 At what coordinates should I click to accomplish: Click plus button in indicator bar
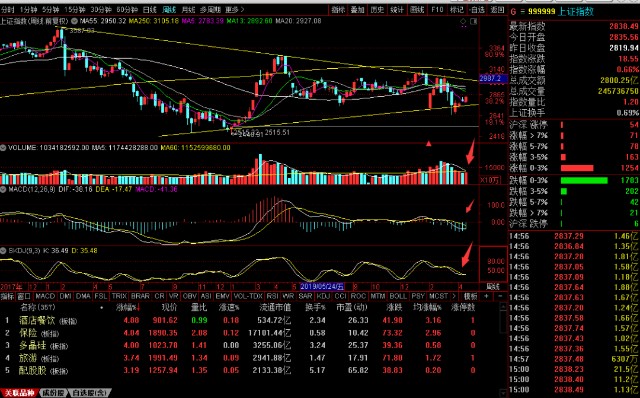[x=486, y=296]
